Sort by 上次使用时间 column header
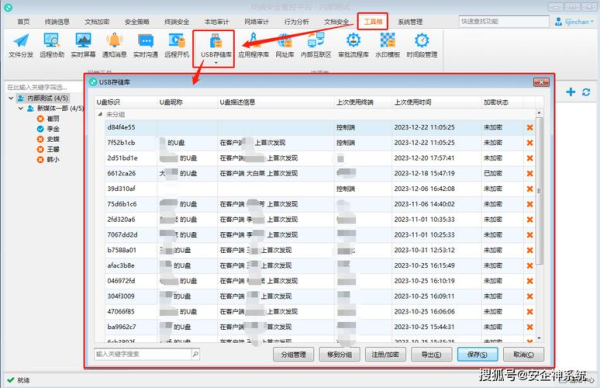 pos(436,102)
